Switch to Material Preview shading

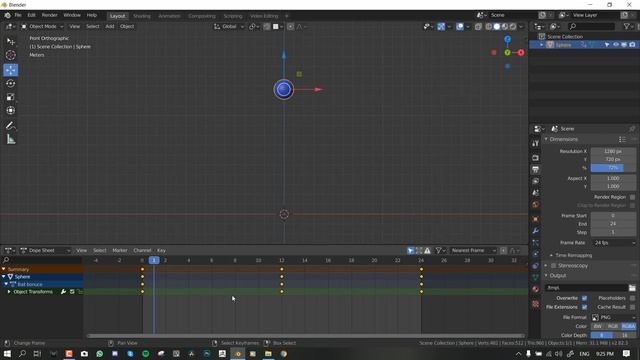(505, 27)
